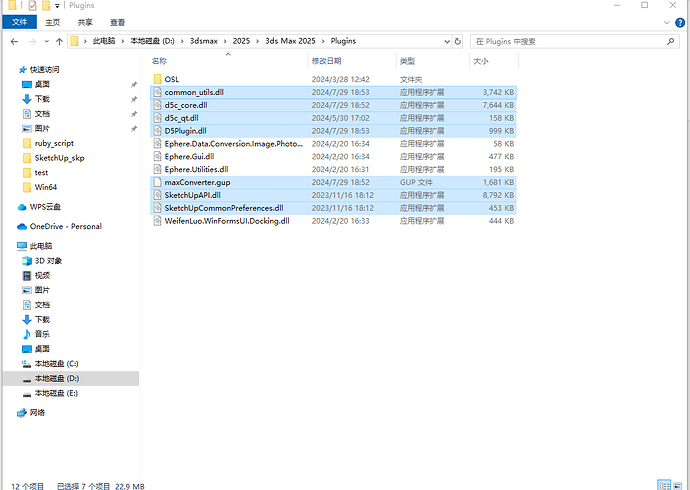The image size is (690, 490).
Task: Select 本地磁盘 (C:) drive in sidebar
Action: 56,363
